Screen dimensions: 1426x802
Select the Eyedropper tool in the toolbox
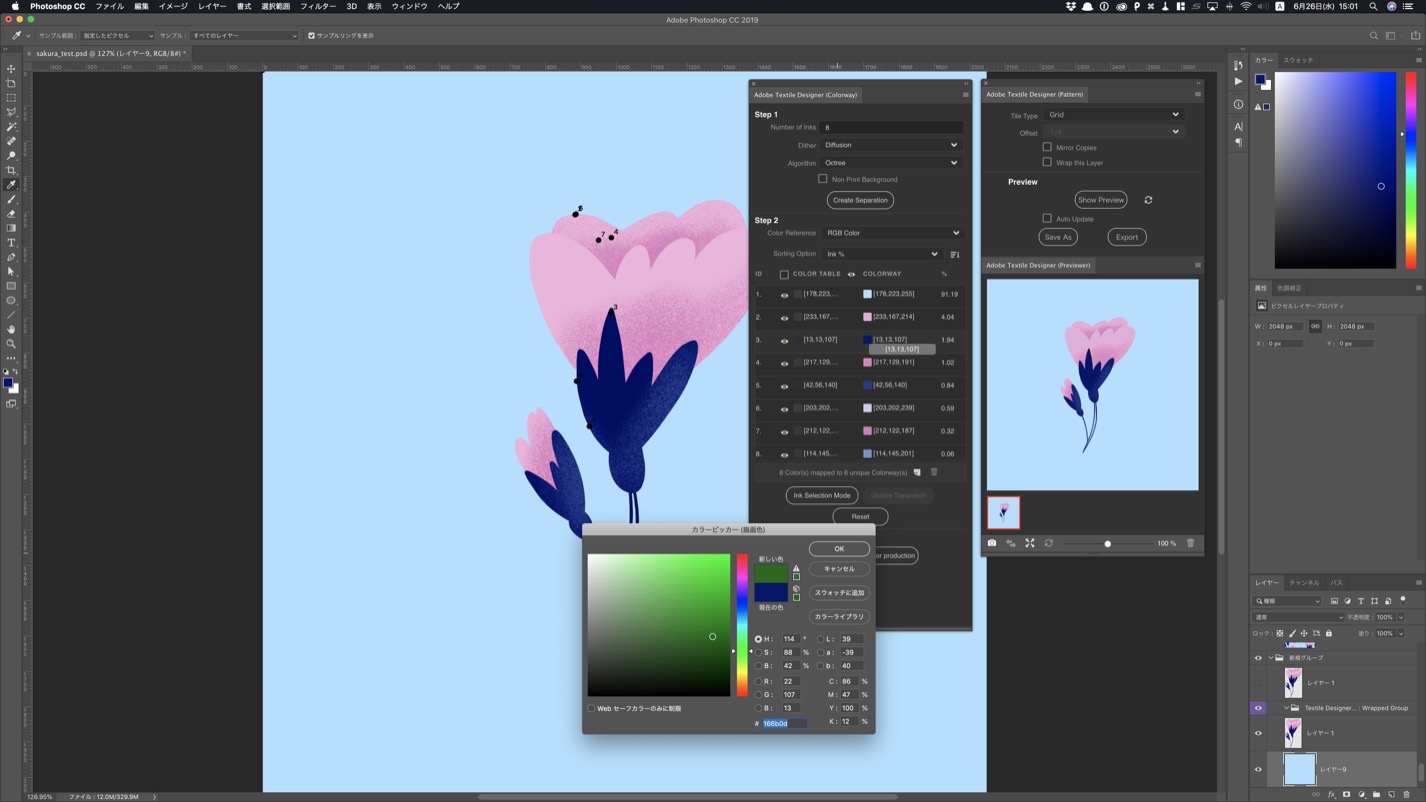pyautogui.click(x=11, y=185)
